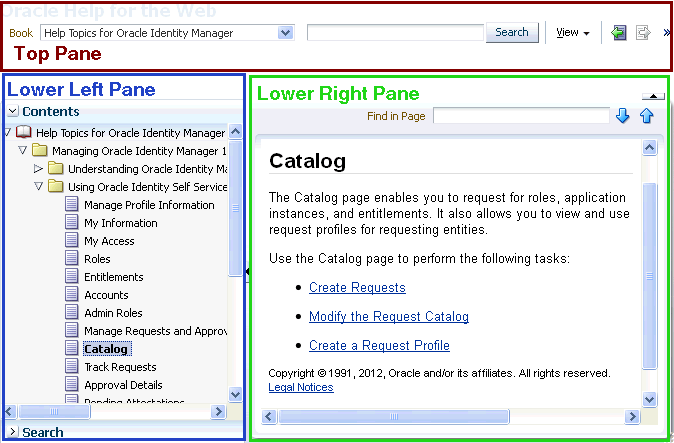Viewport: 674px width, 443px height.
Task: Collapse the Contents section
Action: [13, 111]
